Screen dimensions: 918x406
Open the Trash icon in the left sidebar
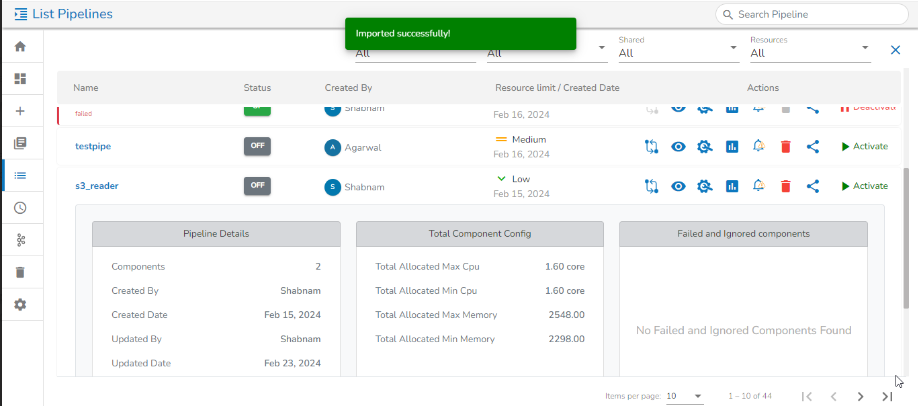(20, 272)
